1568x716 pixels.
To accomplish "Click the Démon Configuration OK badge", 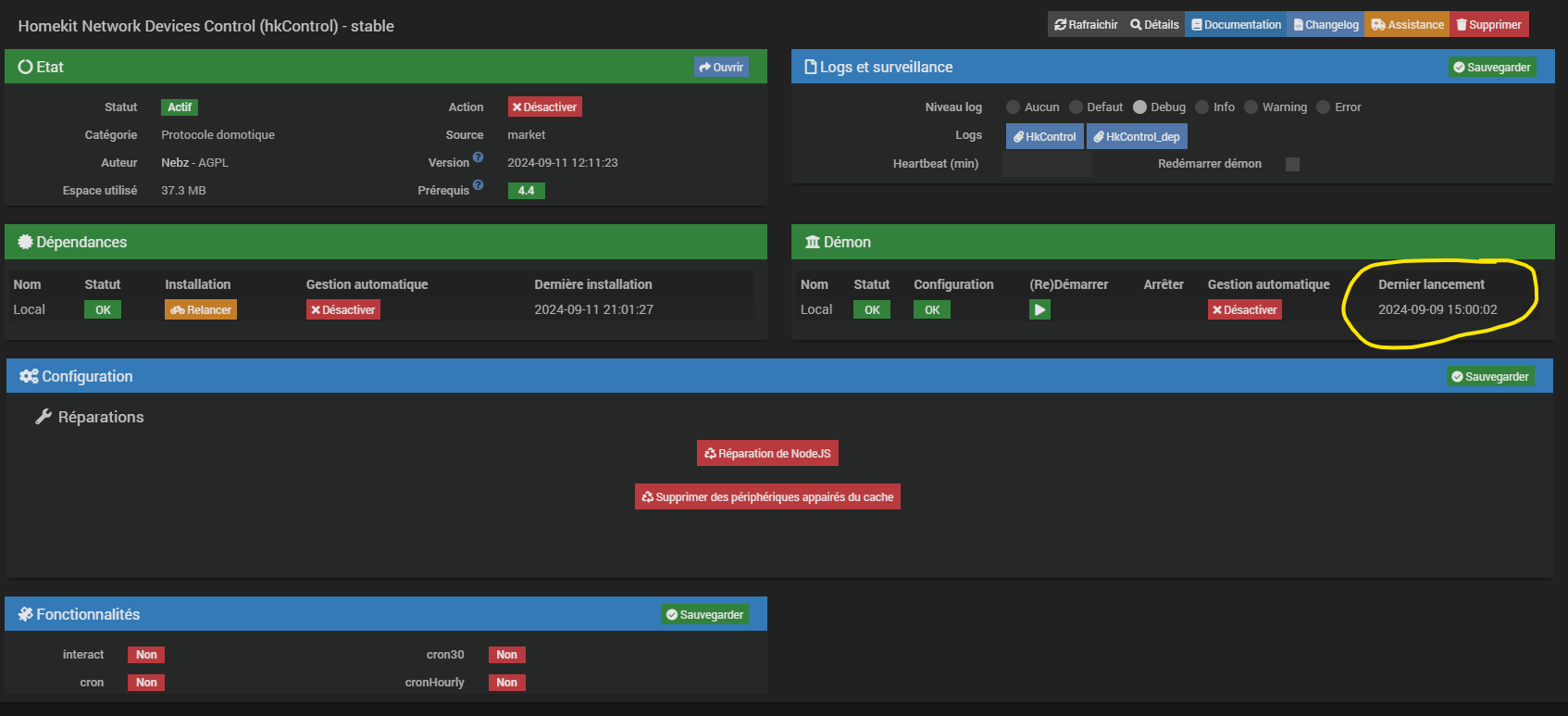I will tap(932, 309).
